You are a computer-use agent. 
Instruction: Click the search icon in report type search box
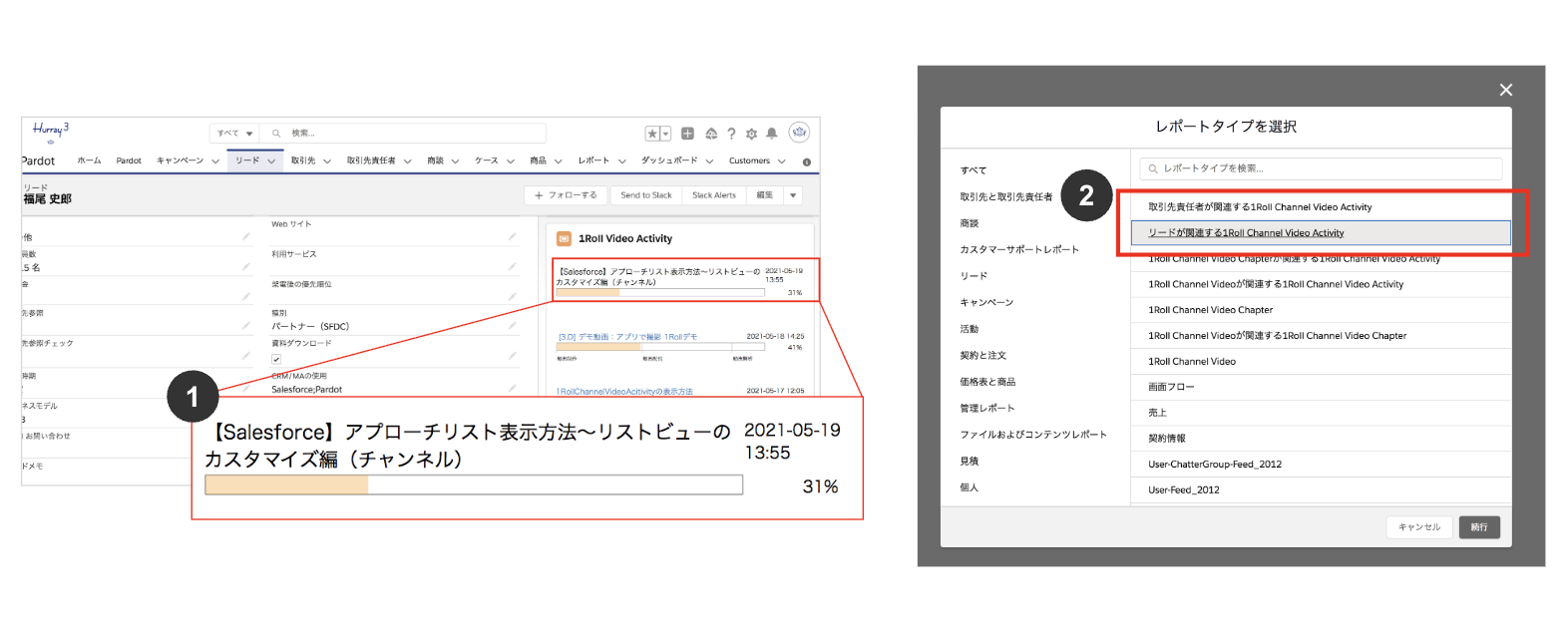click(1153, 168)
